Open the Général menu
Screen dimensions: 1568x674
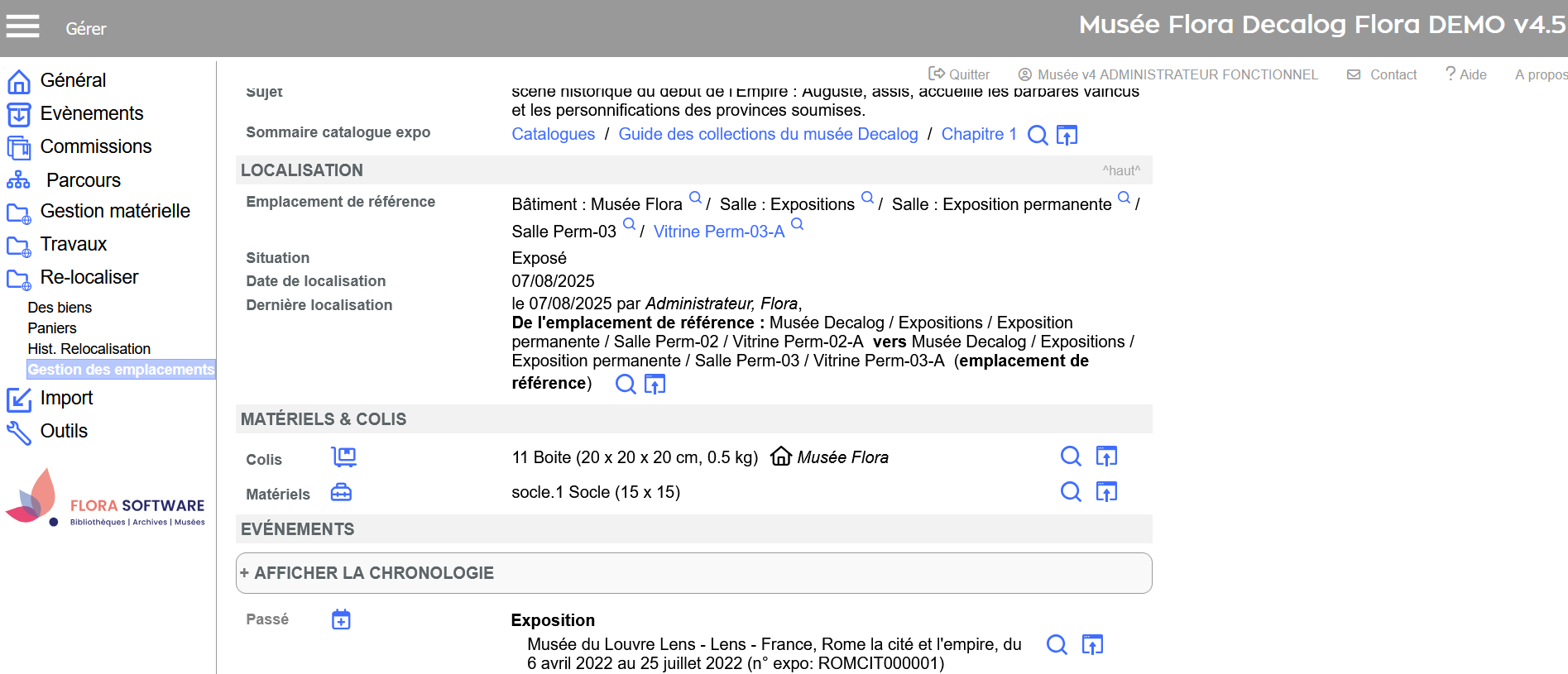[x=73, y=80]
